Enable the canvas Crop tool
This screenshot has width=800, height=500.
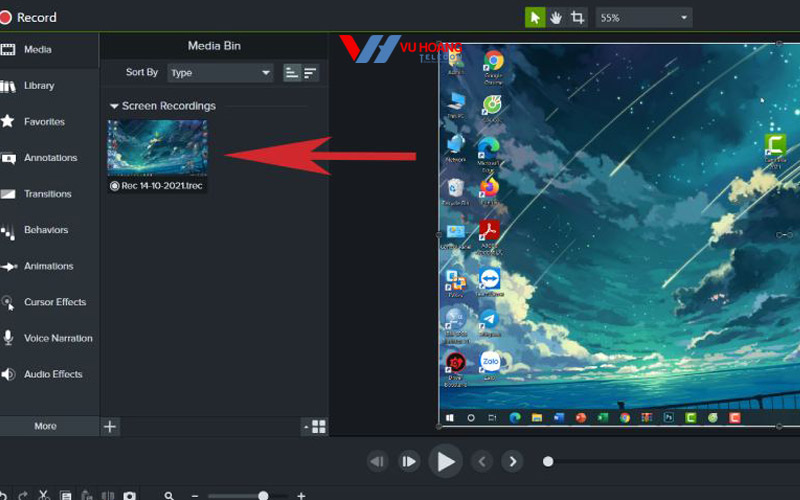pyautogui.click(x=577, y=18)
